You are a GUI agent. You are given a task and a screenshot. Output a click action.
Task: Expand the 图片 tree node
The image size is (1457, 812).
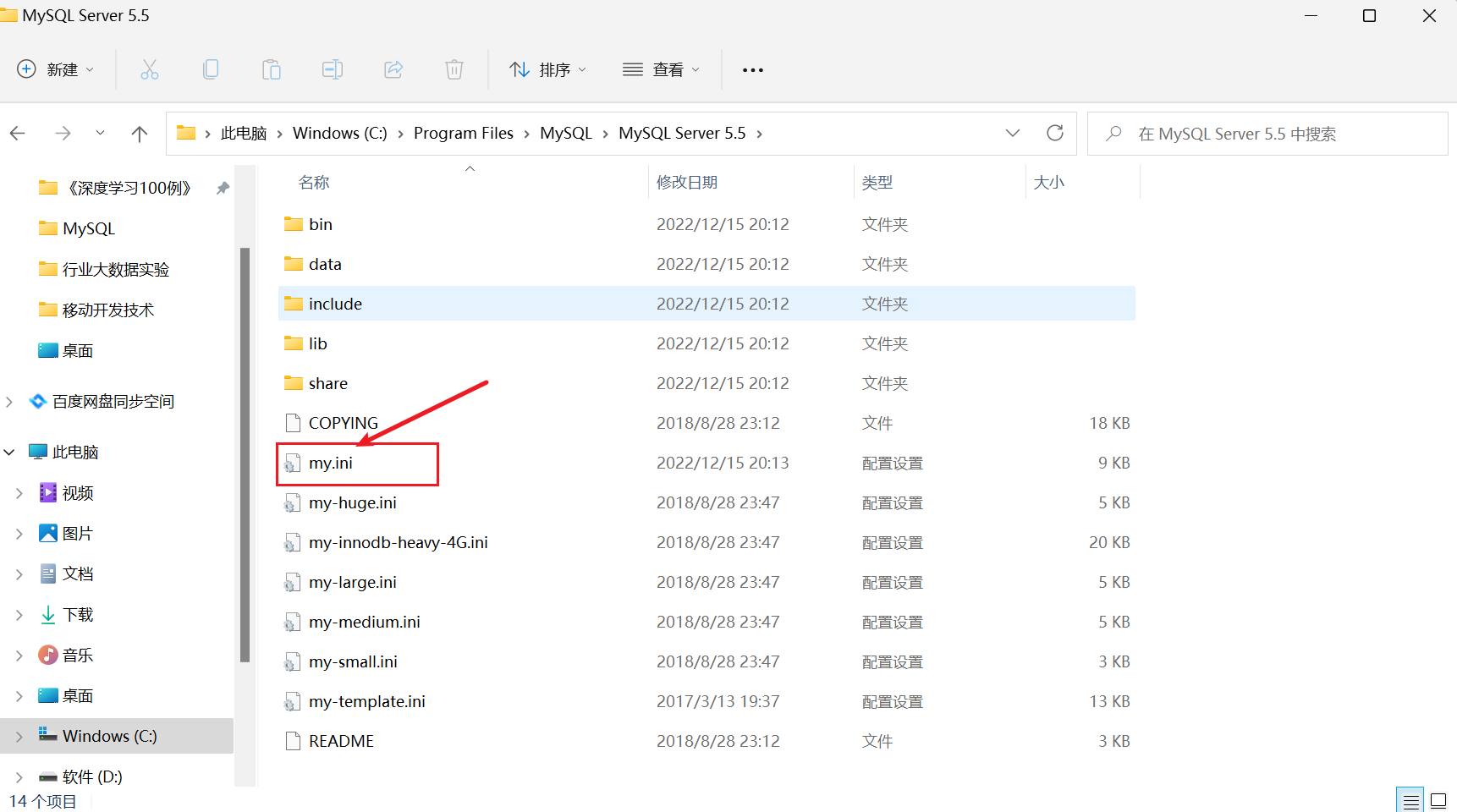pos(19,534)
